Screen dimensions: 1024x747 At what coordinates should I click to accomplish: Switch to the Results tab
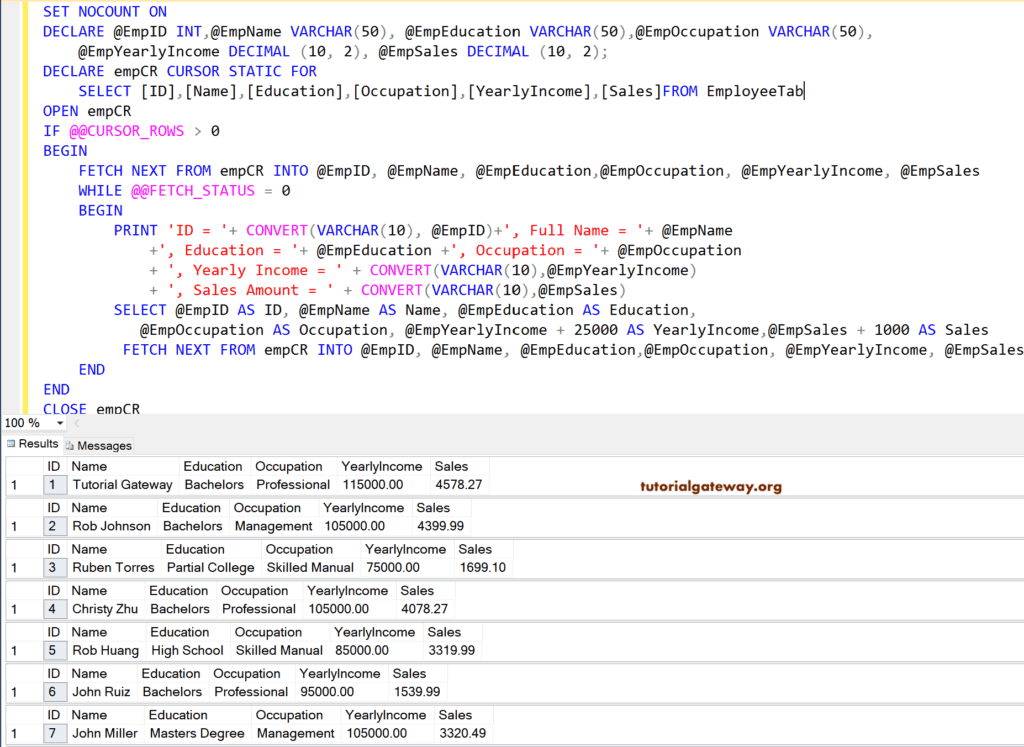click(x=32, y=444)
